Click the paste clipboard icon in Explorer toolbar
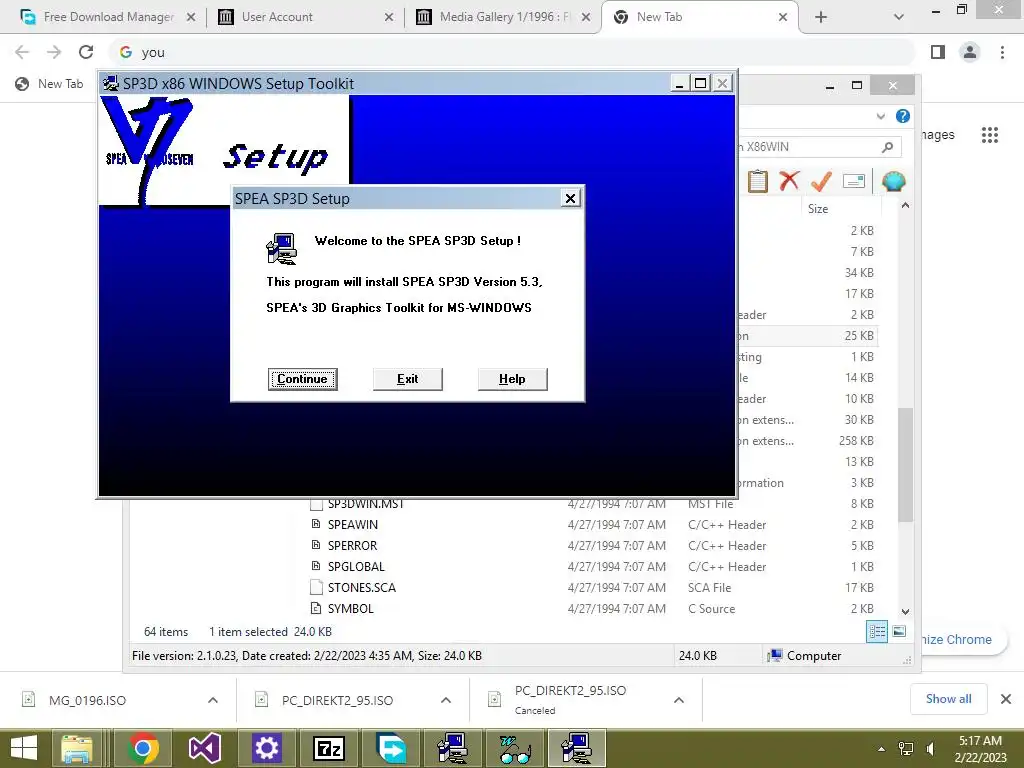The height and width of the screenshot is (768, 1024). (757, 181)
